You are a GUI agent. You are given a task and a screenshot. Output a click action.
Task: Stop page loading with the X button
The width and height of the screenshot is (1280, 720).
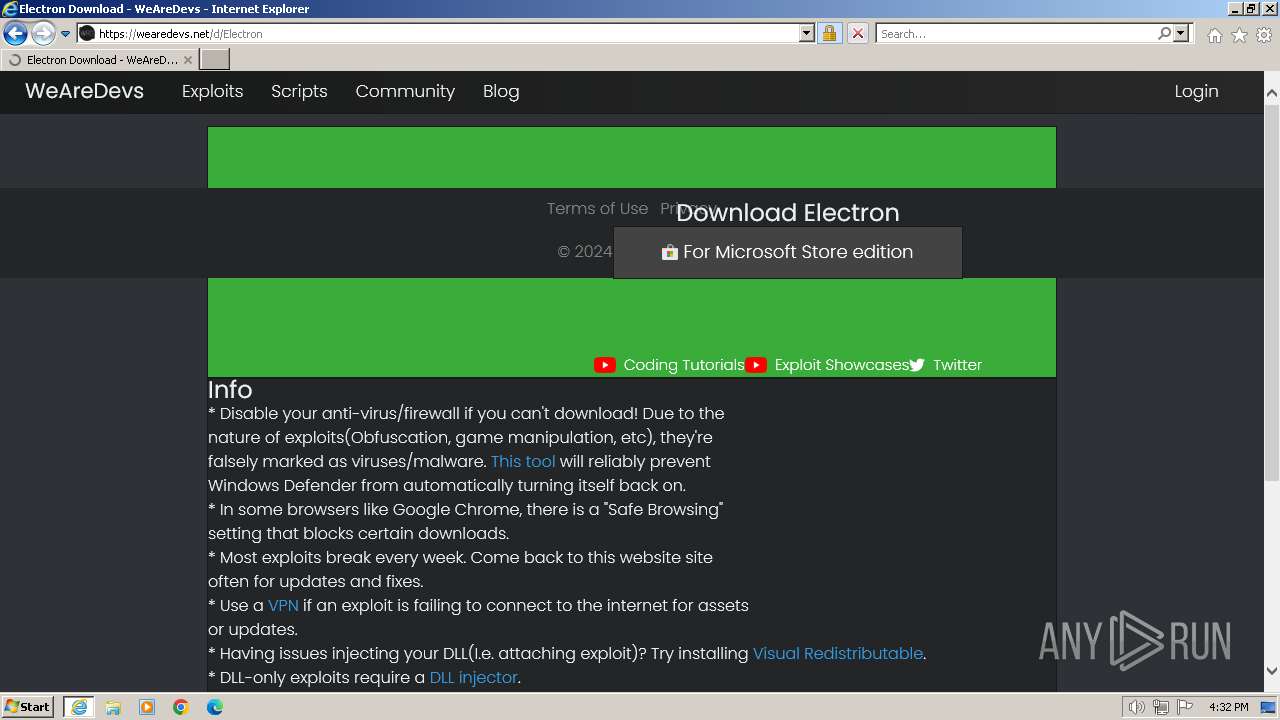[858, 34]
